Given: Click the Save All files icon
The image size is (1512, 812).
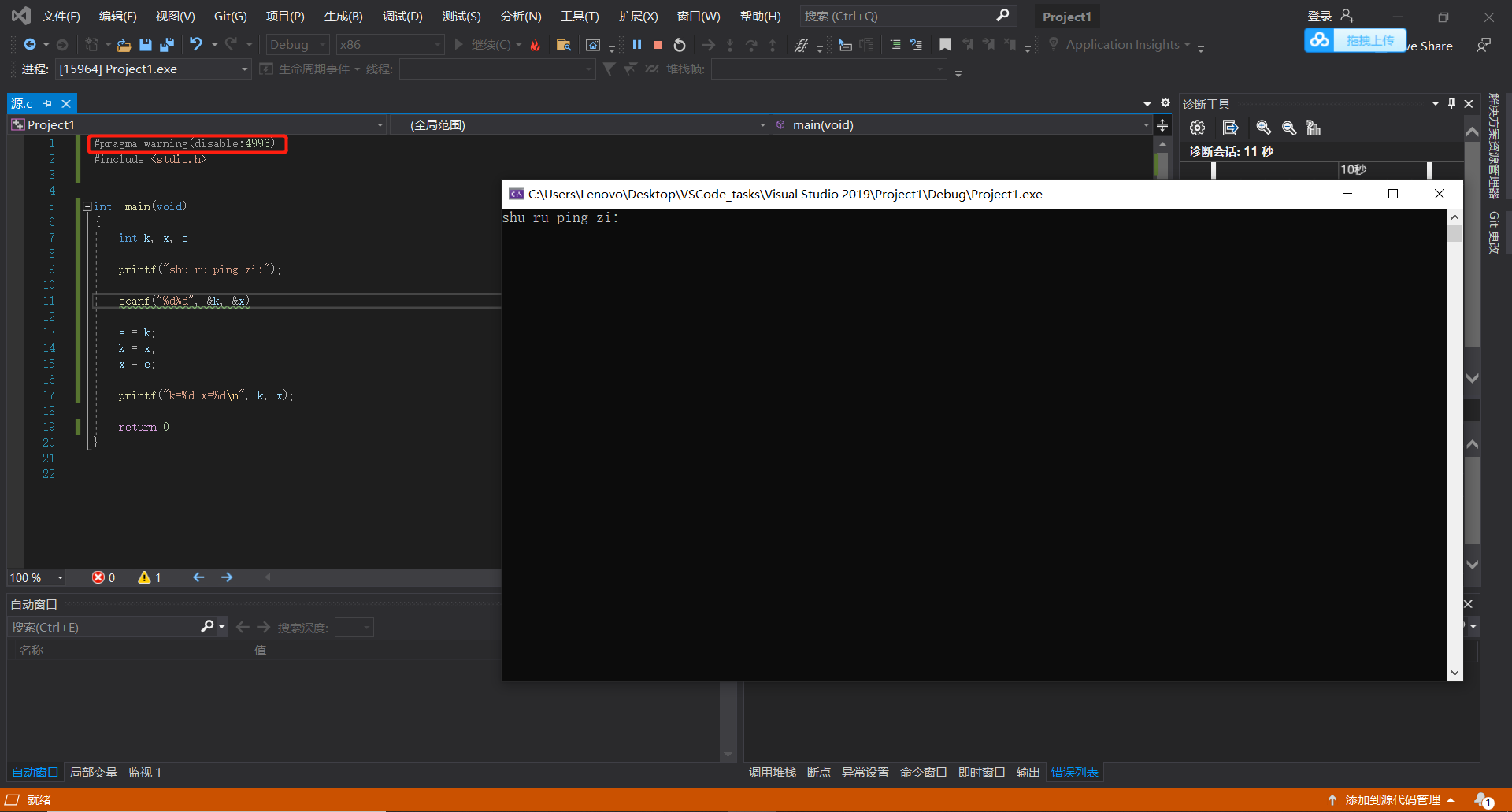Looking at the screenshot, I should (x=166, y=45).
